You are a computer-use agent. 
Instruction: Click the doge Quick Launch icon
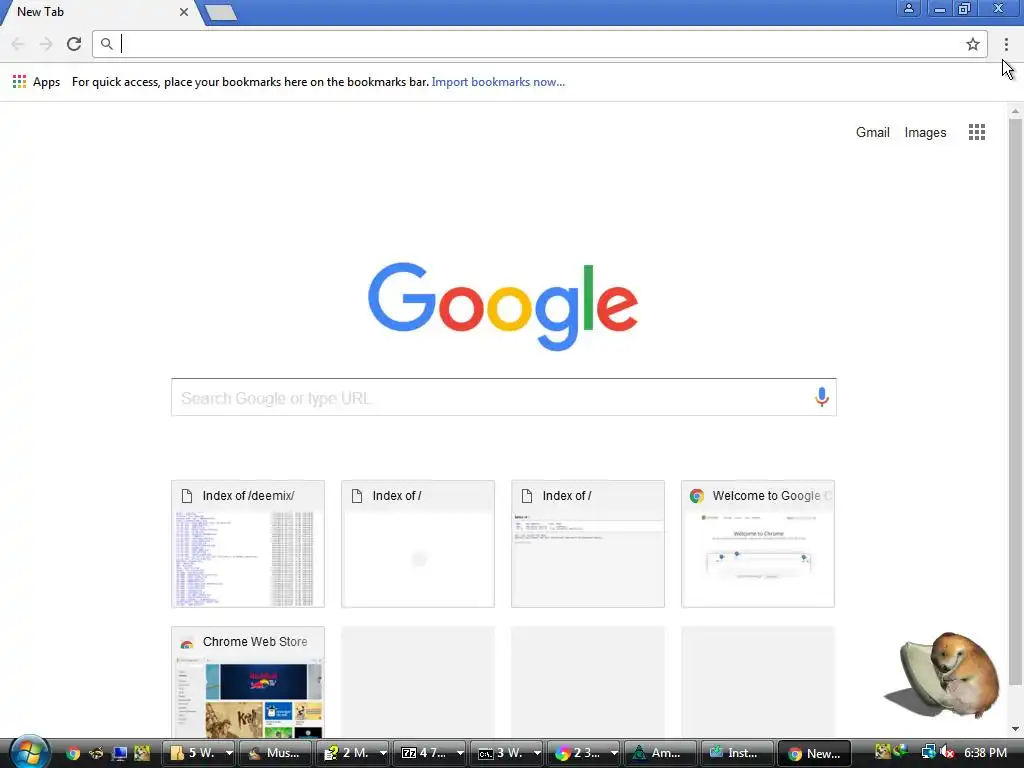pos(142,753)
